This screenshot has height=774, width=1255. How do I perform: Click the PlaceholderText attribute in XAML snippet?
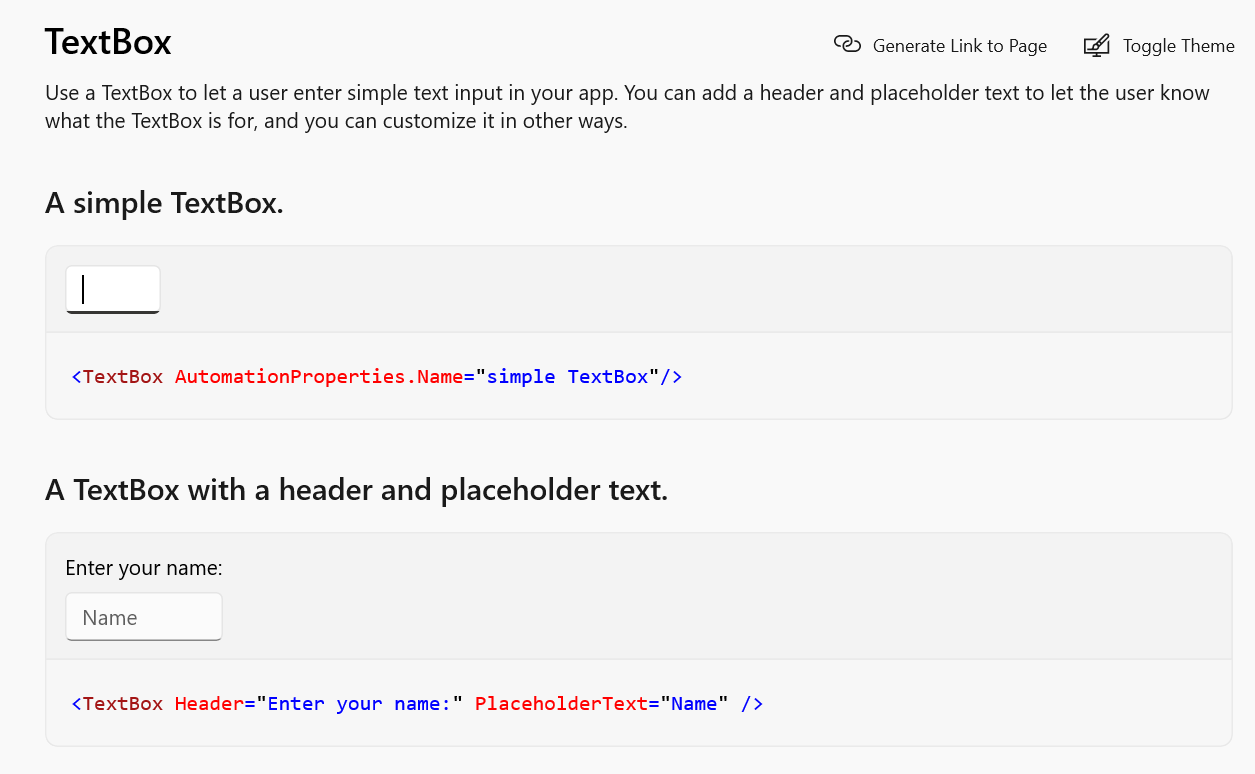(x=561, y=704)
